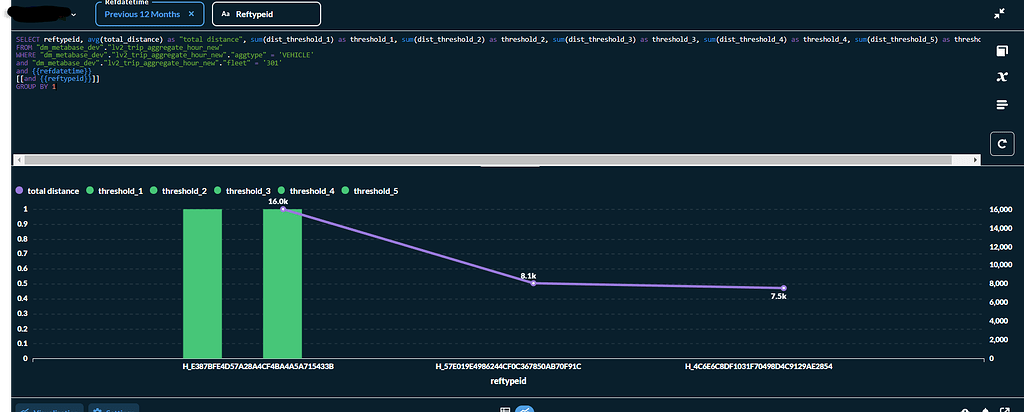Run the query with the refresh button
This screenshot has width=1024, height=412.
coord(1002,144)
